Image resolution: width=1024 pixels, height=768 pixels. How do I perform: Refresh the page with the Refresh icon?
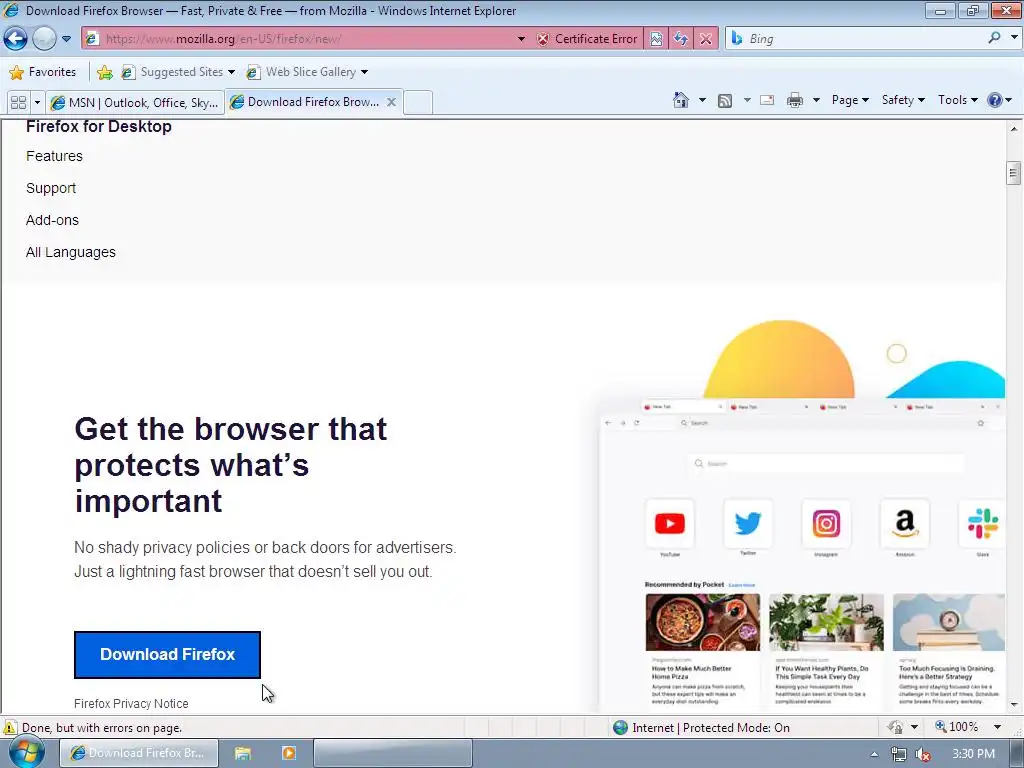(x=681, y=39)
